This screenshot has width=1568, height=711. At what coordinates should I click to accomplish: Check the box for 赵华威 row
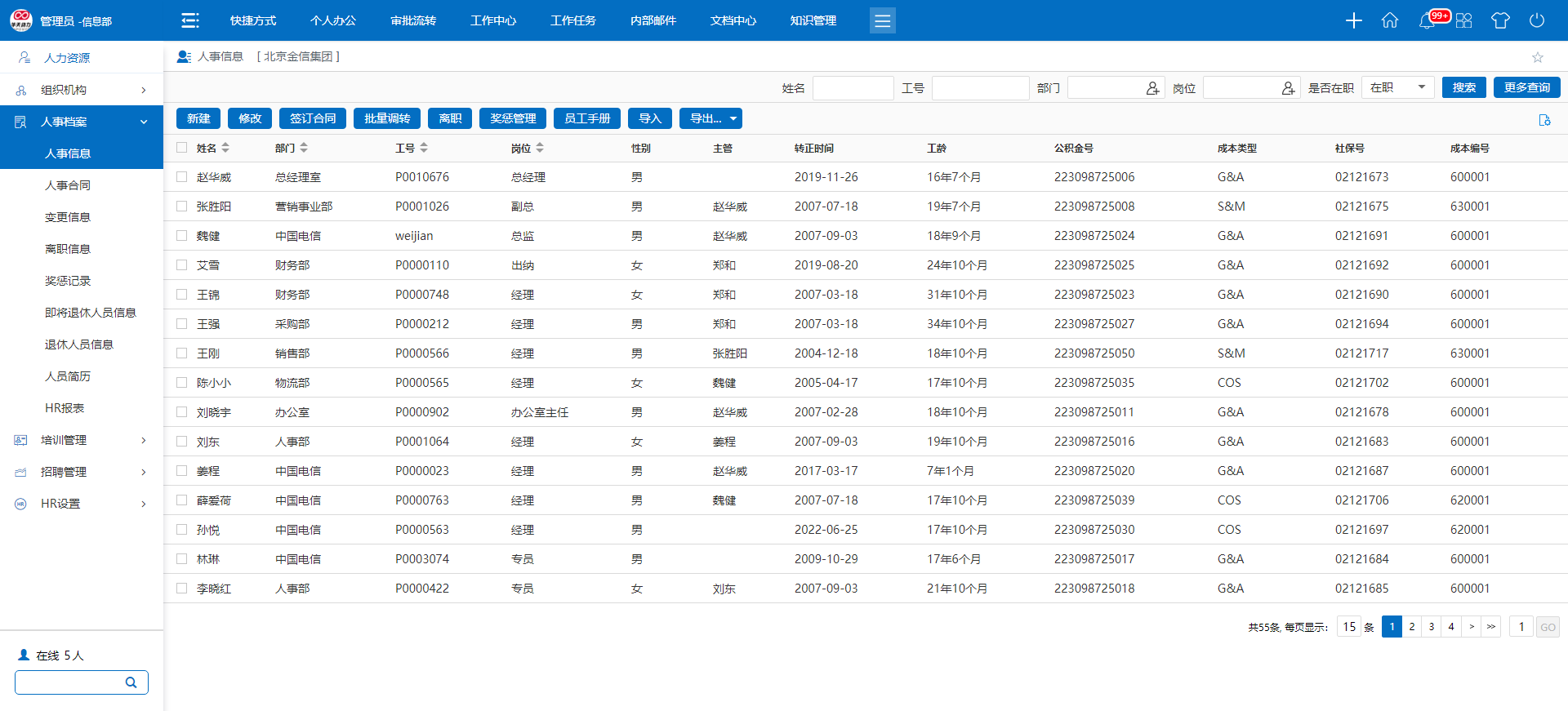[x=182, y=176]
